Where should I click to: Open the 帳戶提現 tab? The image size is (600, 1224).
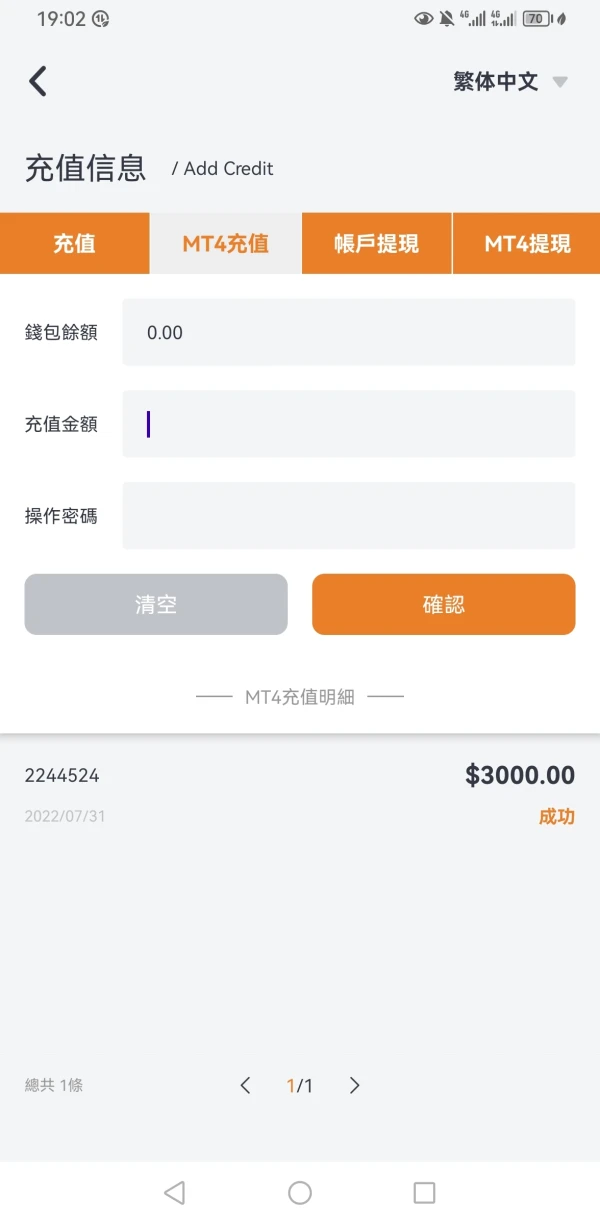[x=376, y=243]
